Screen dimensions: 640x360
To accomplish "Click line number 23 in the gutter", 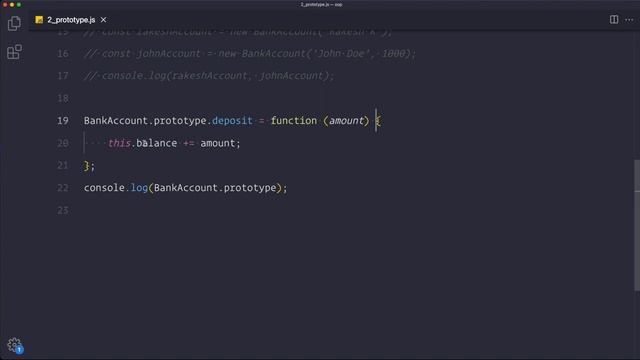I will [63, 210].
